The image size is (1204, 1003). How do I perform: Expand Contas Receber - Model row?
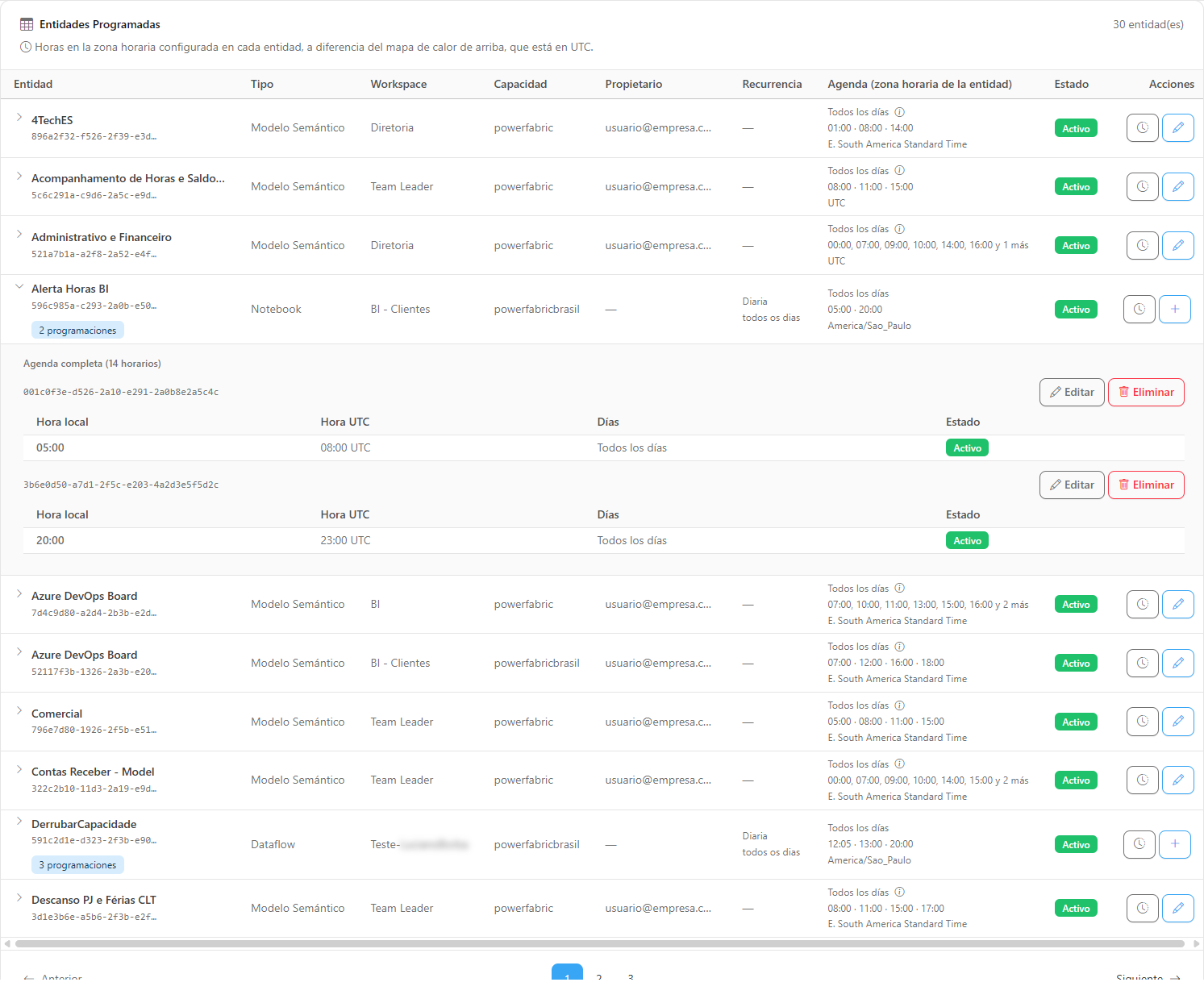tap(19, 769)
